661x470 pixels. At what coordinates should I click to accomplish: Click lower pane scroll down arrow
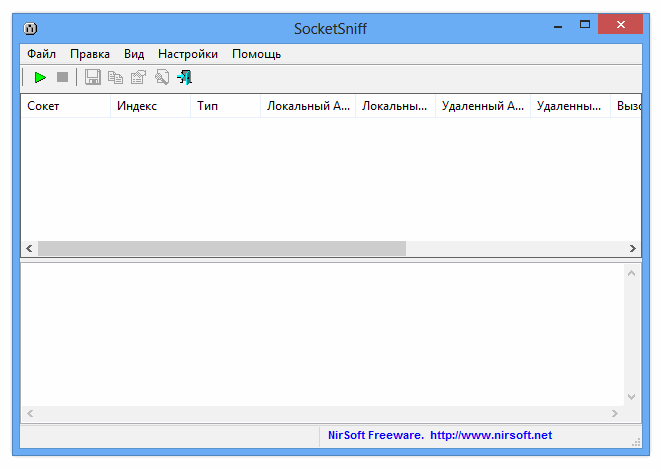click(x=631, y=397)
